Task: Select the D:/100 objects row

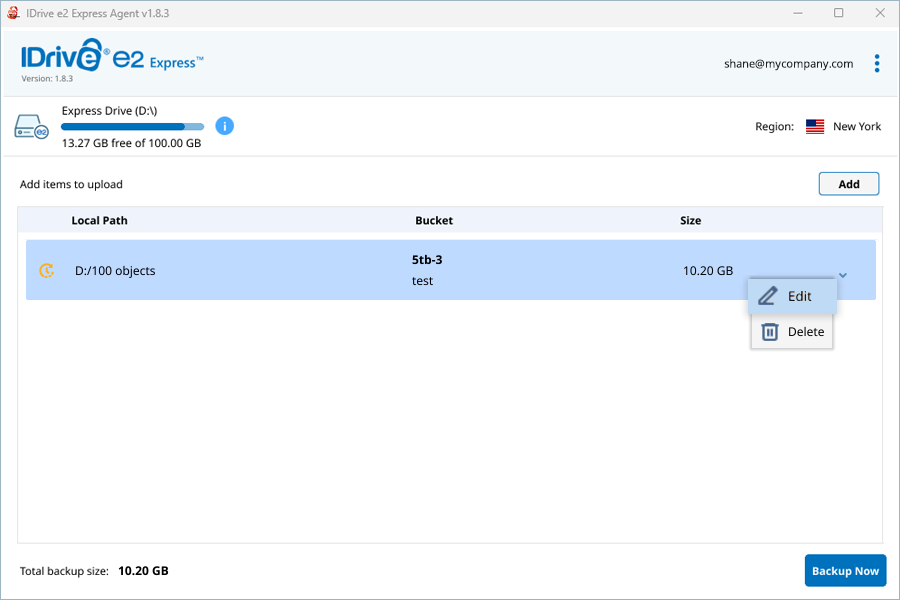Action: coord(300,270)
